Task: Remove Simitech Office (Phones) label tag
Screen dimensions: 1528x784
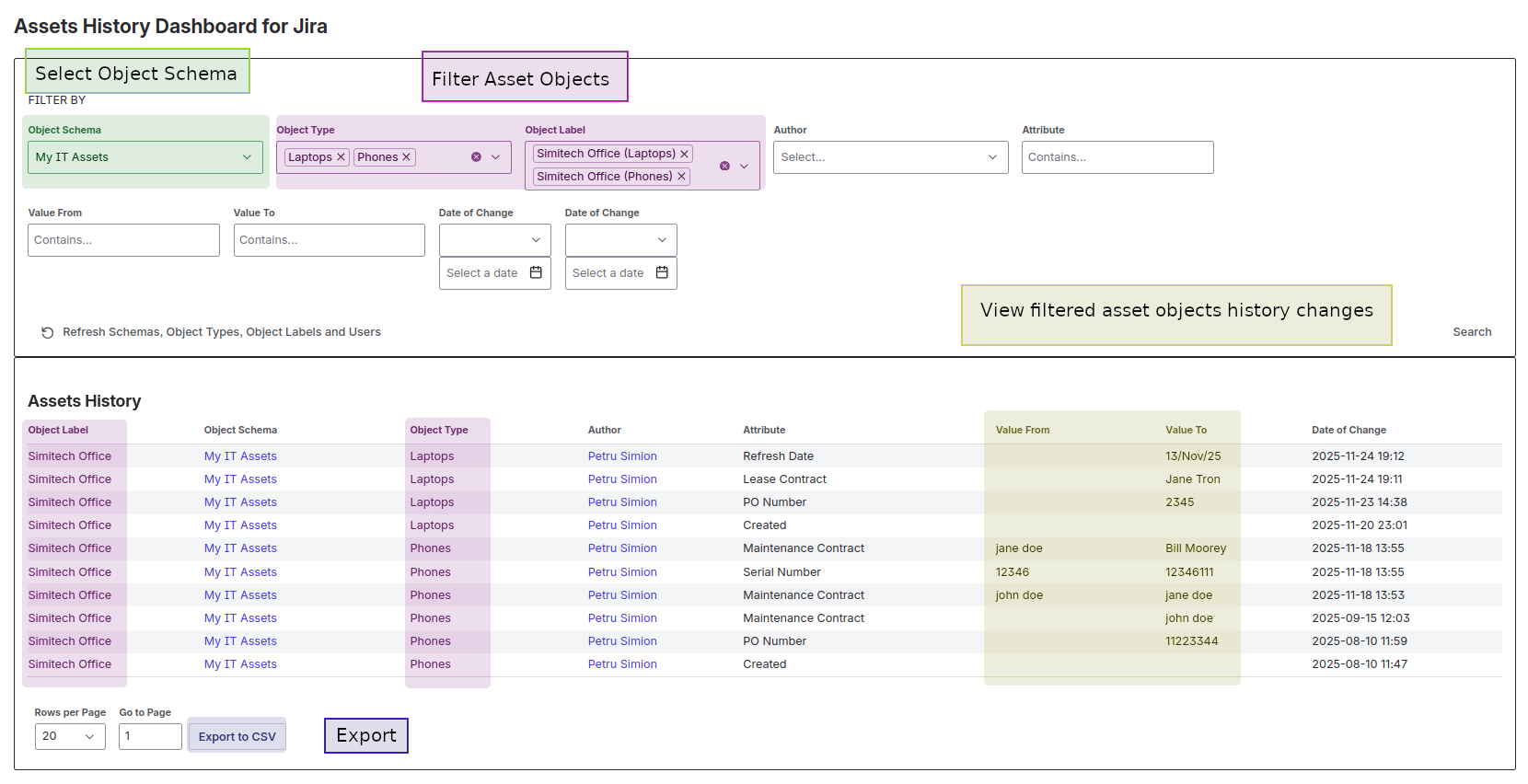Action: click(681, 177)
